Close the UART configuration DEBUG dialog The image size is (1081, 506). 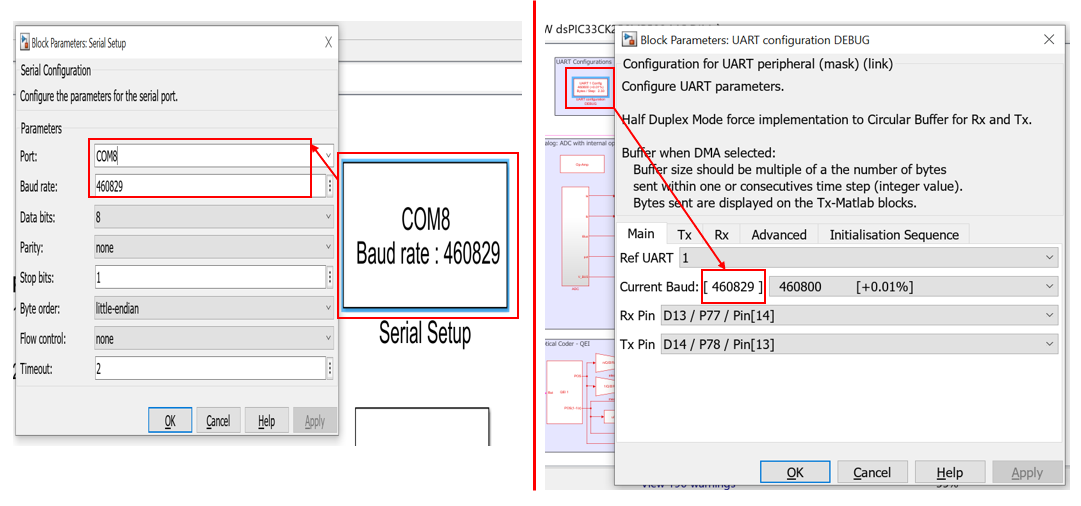pyautogui.click(x=1049, y=39)
